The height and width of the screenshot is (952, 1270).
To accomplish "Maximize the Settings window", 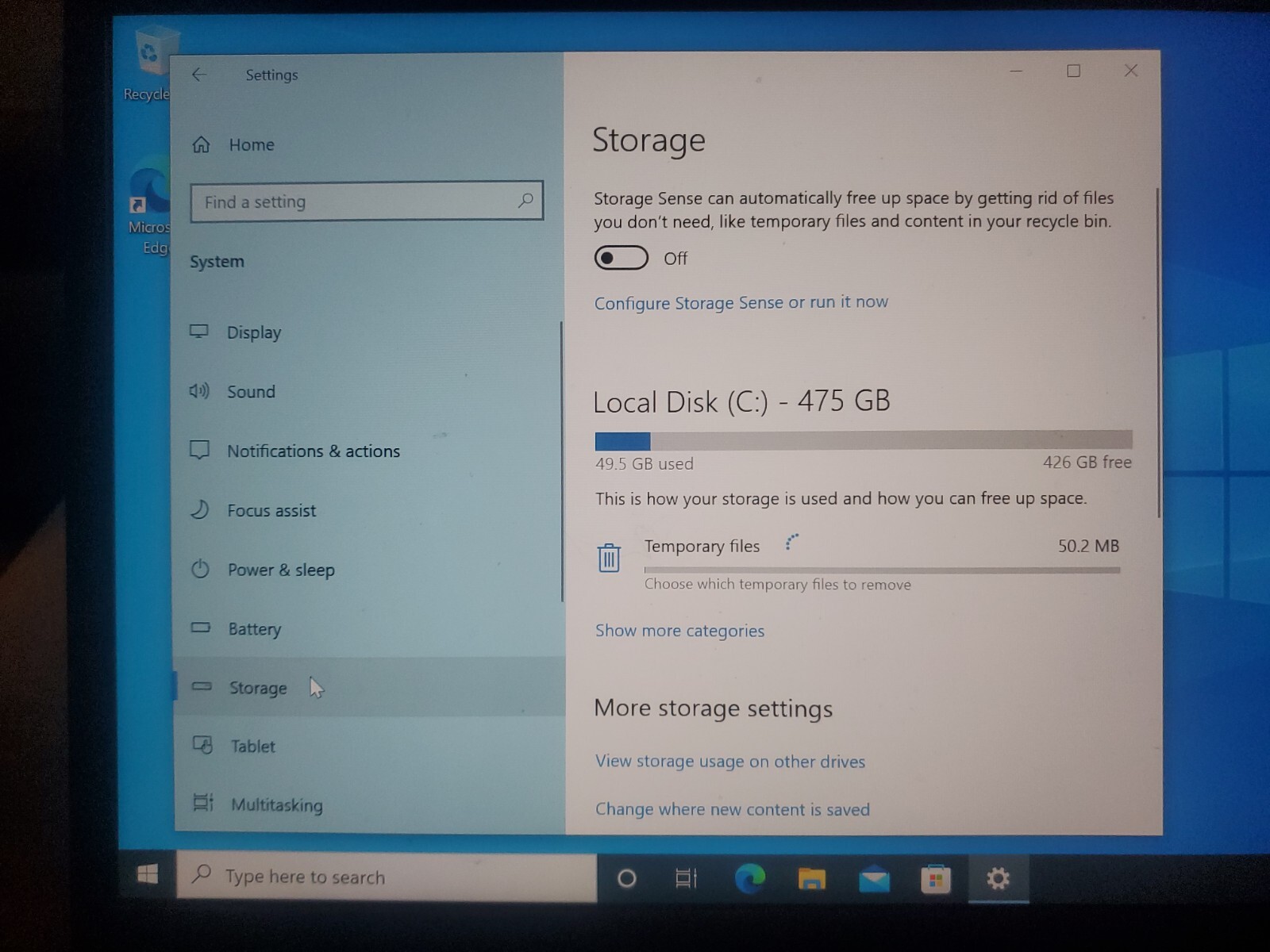I will 1073,71.
